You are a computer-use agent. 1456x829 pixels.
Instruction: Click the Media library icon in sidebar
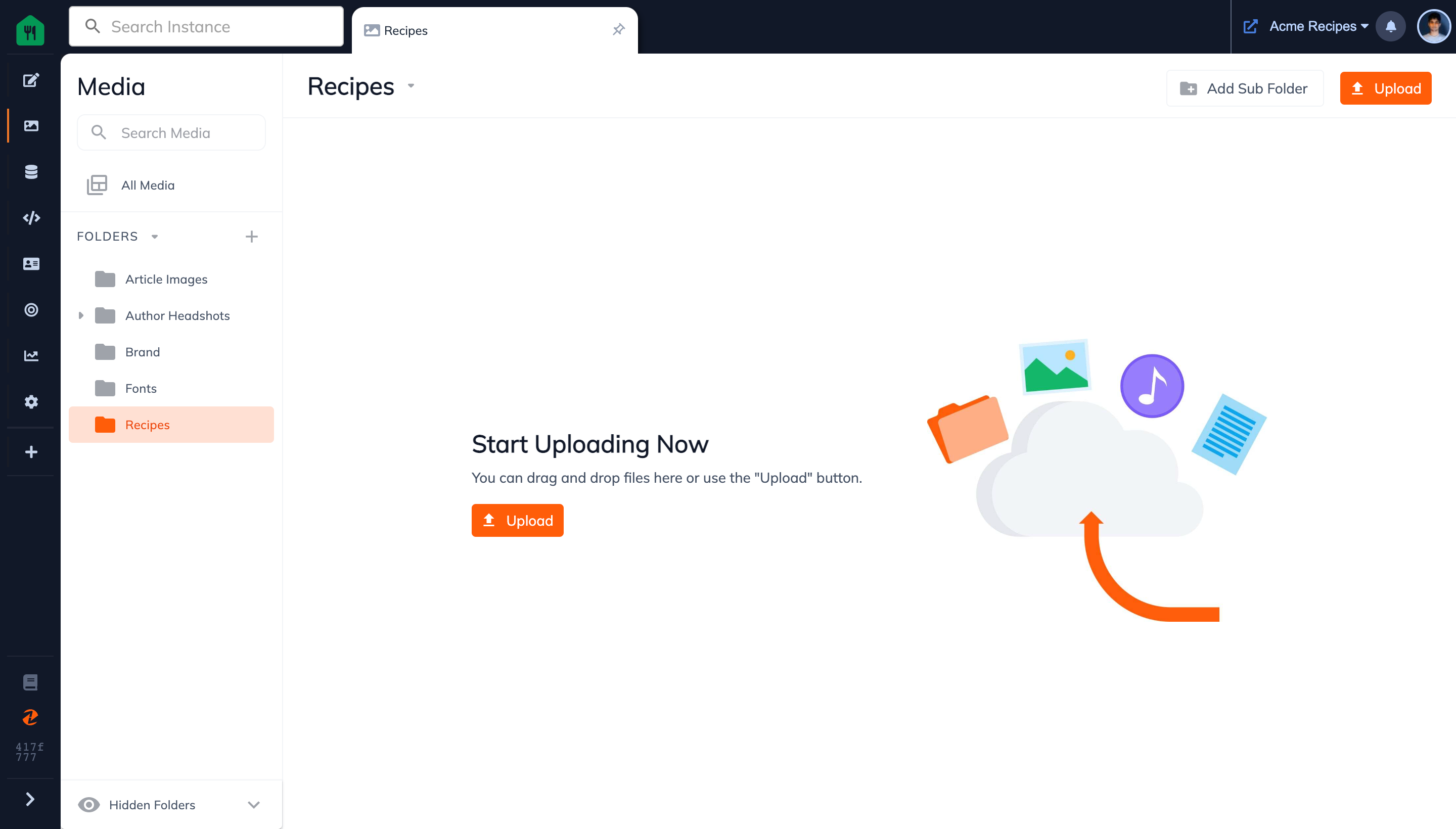30,126
